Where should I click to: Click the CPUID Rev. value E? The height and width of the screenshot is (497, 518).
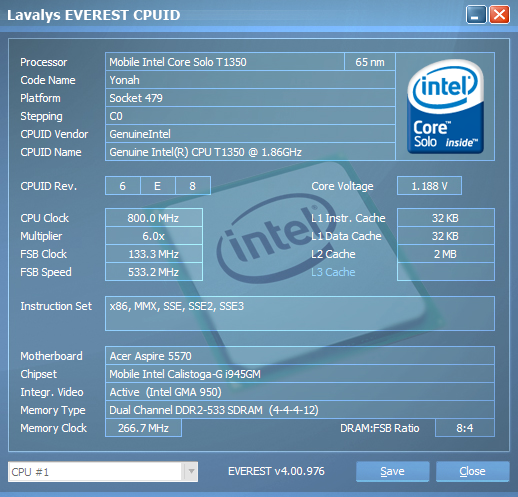[x=158, y=186]
